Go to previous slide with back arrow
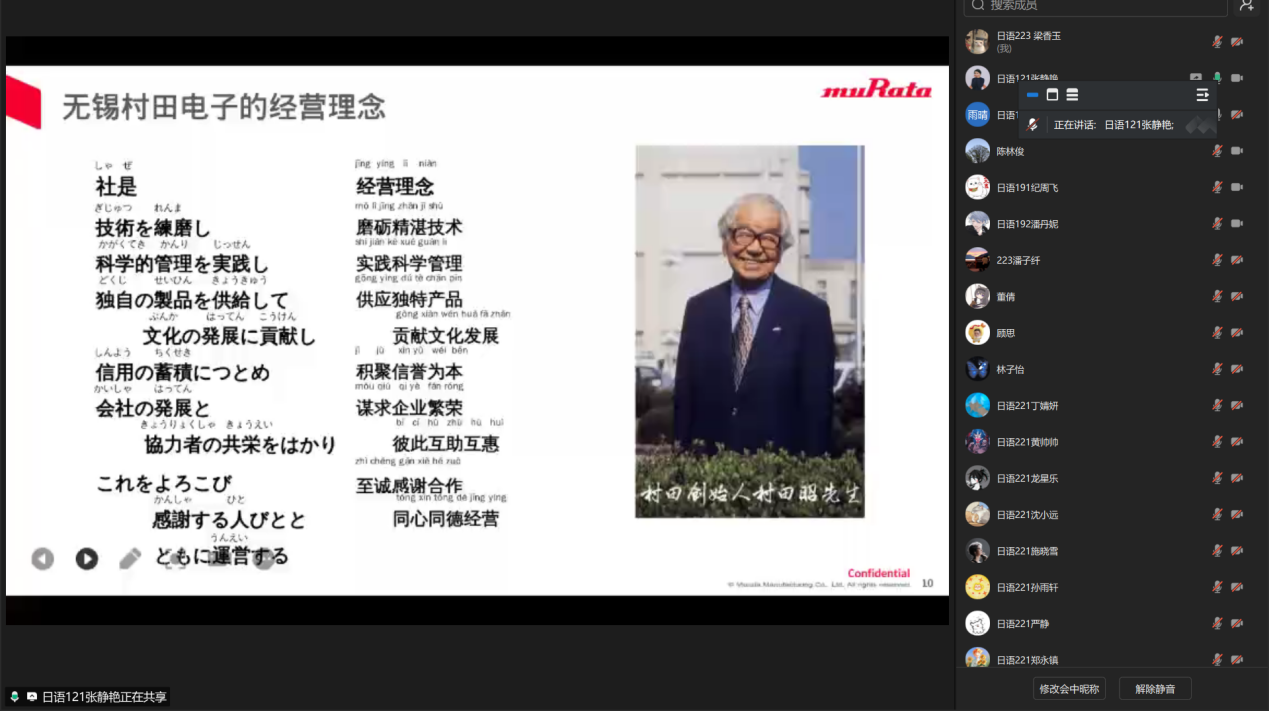Screen dimensions: 1269x711 pos(42,559)
